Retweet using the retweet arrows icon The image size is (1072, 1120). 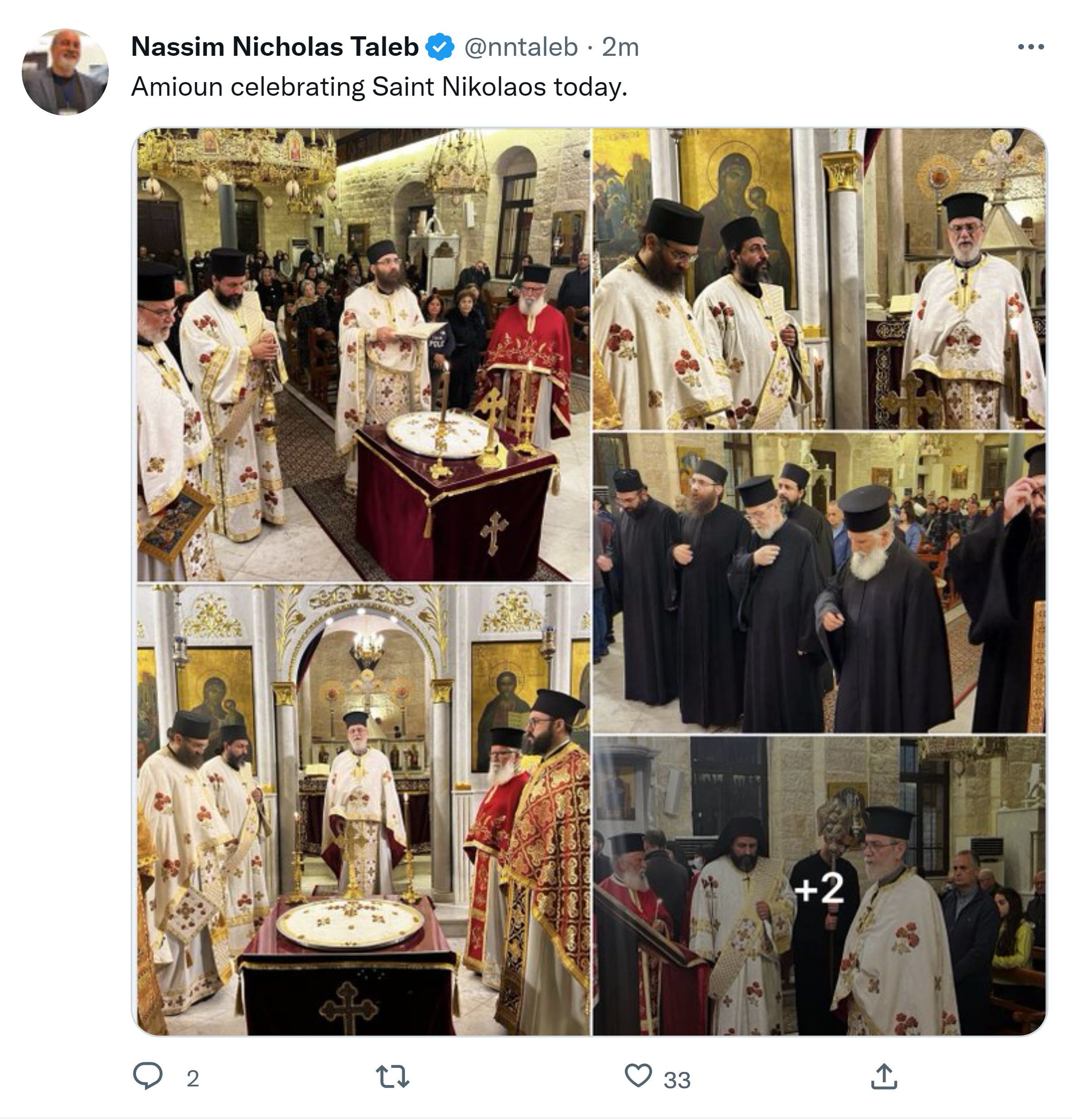click(x=393, y=1076)
